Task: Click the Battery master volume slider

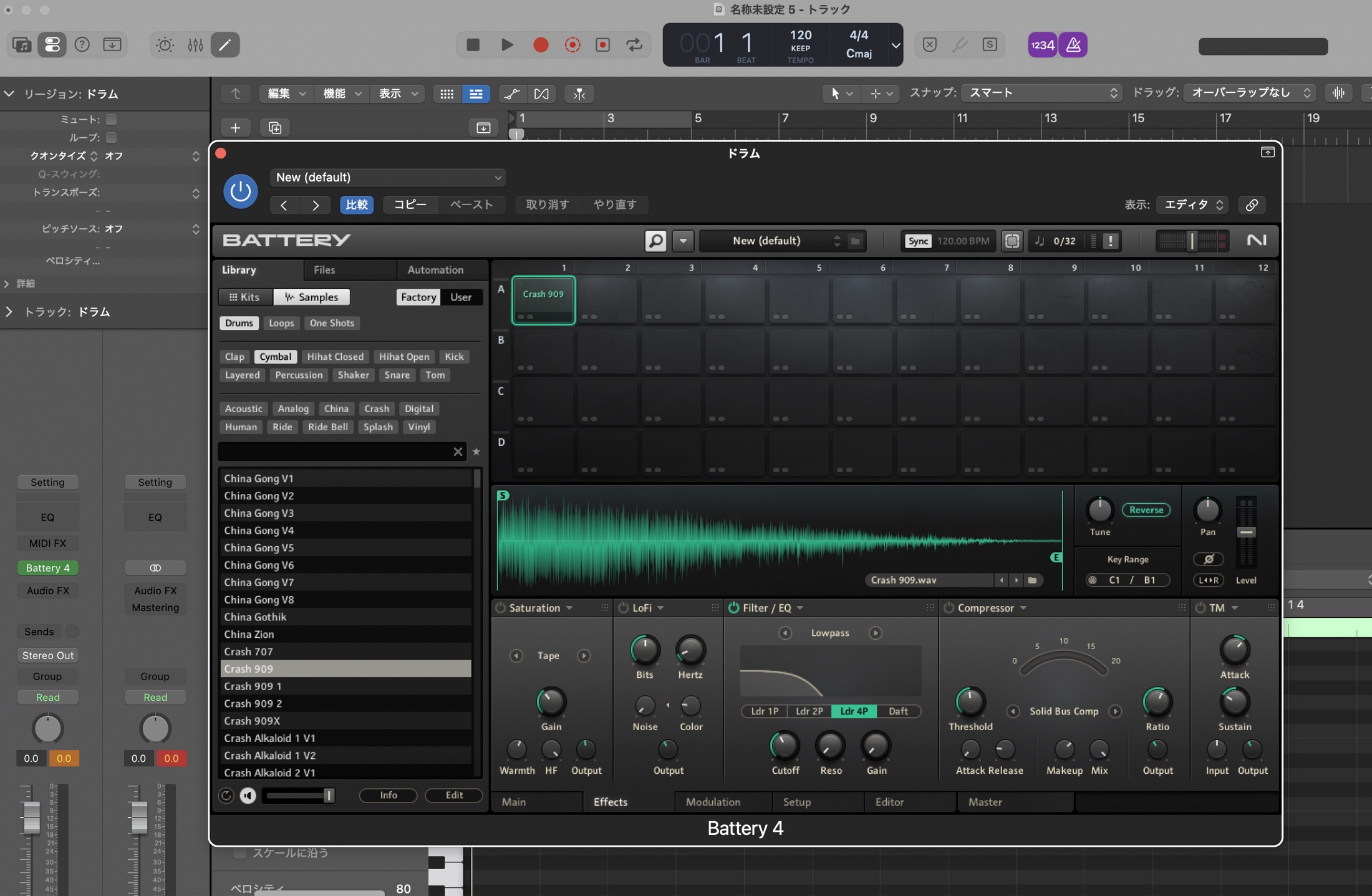Action: (x=1192, y=241)
